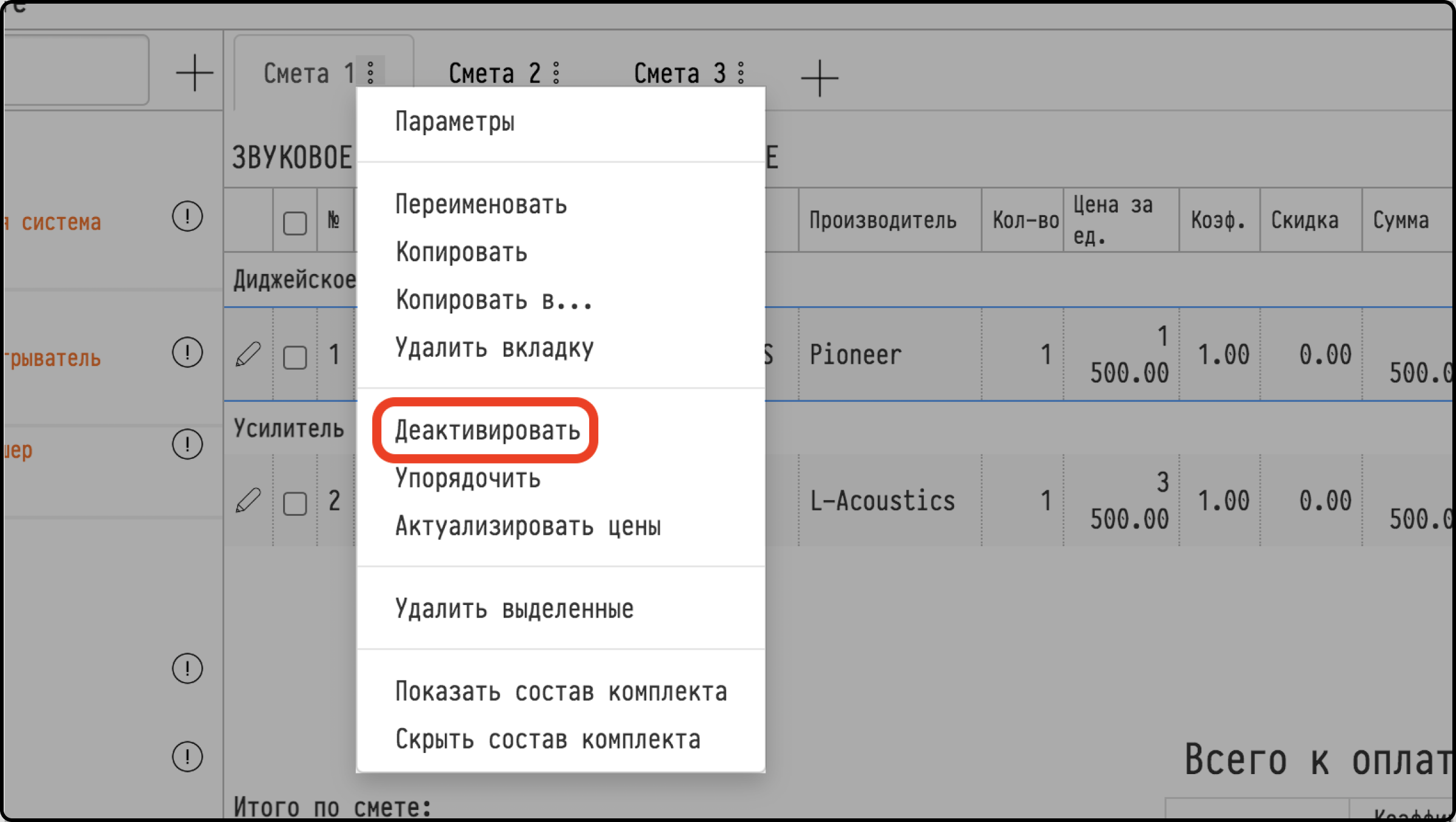
Task: Add a new estimate tab with plus icon
Action: 820,78
